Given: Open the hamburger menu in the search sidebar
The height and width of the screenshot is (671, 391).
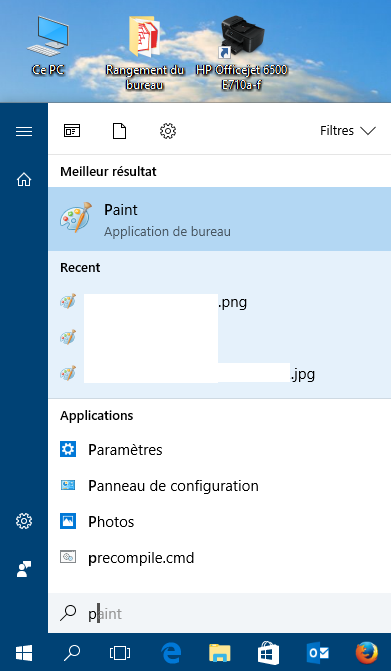Looking at the screenshot, I should tap(24, 131).
